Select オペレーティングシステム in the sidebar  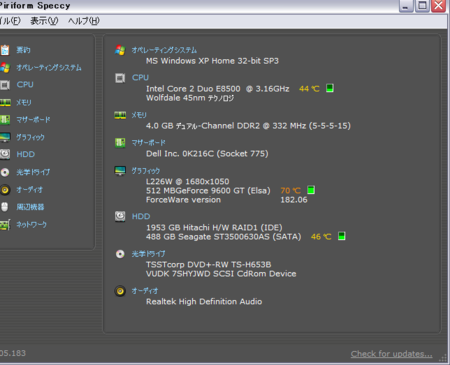pos(49,68)
